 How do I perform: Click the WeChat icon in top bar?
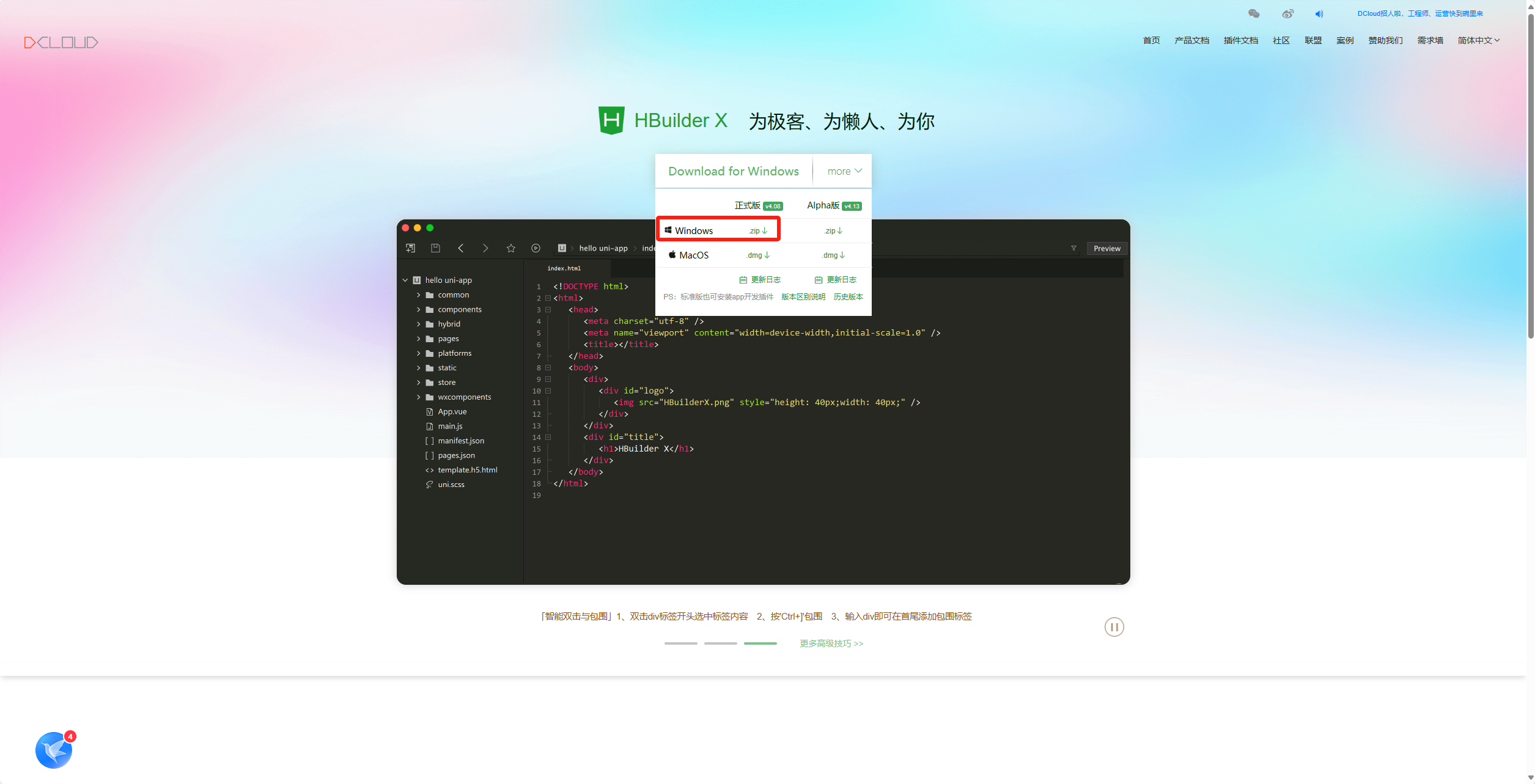[x=1253, y=13]
